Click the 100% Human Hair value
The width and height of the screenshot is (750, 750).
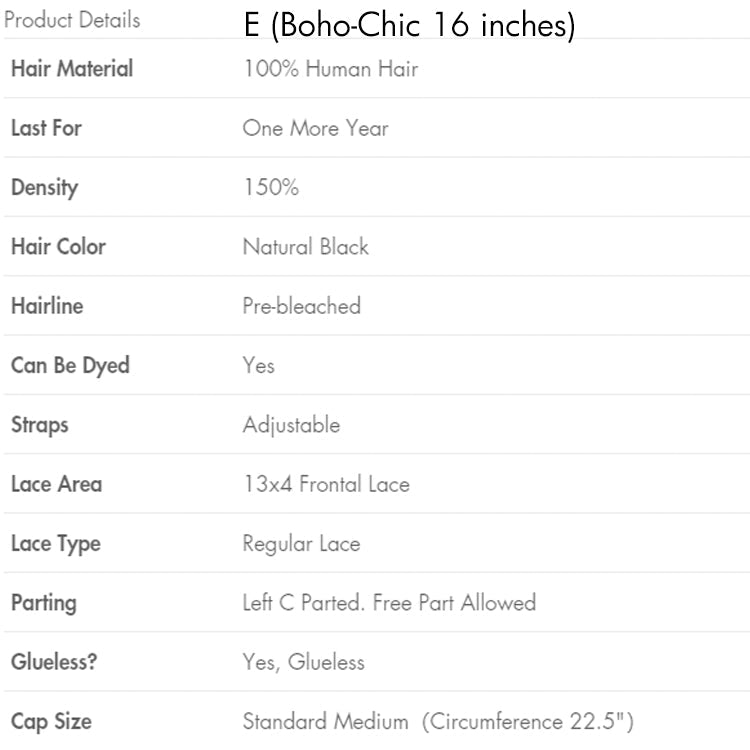[330, 69]
